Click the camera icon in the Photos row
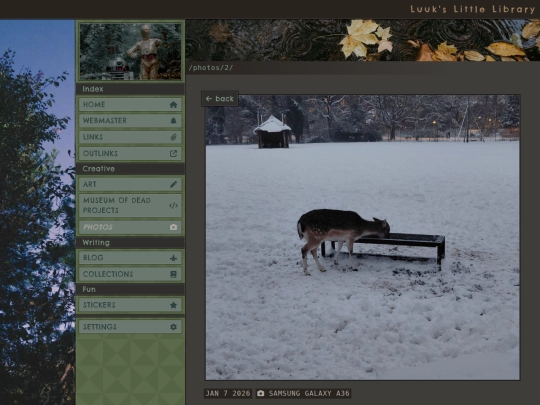The height and width of the screenshot is (405, 540). pyautogui.click(x=173, y=227)
